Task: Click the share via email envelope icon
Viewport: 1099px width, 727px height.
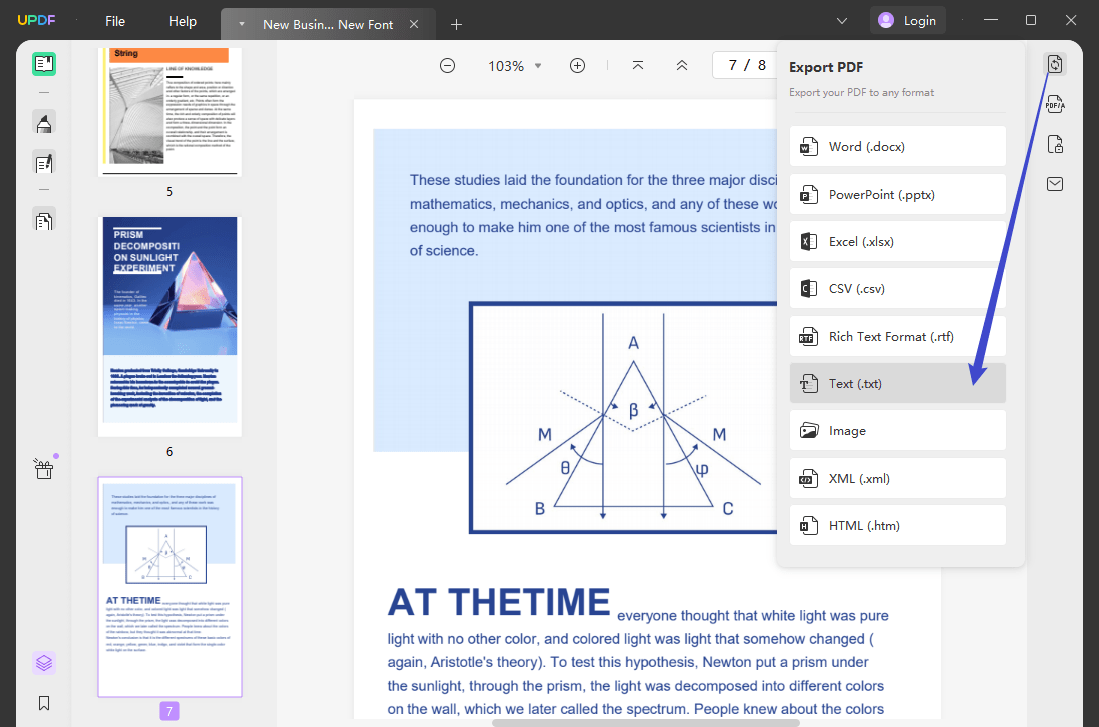Action: coord(1055,183)
